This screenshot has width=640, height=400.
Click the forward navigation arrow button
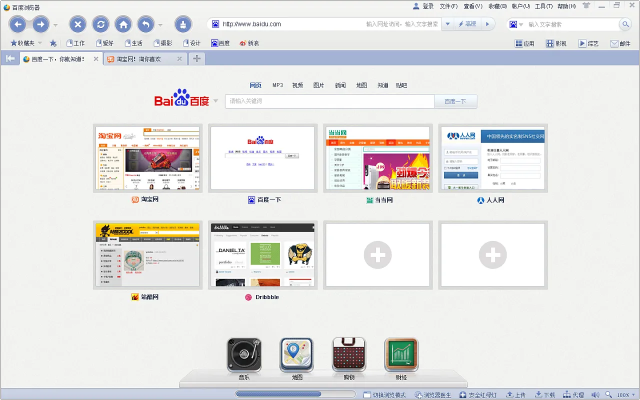coord(40,23)
